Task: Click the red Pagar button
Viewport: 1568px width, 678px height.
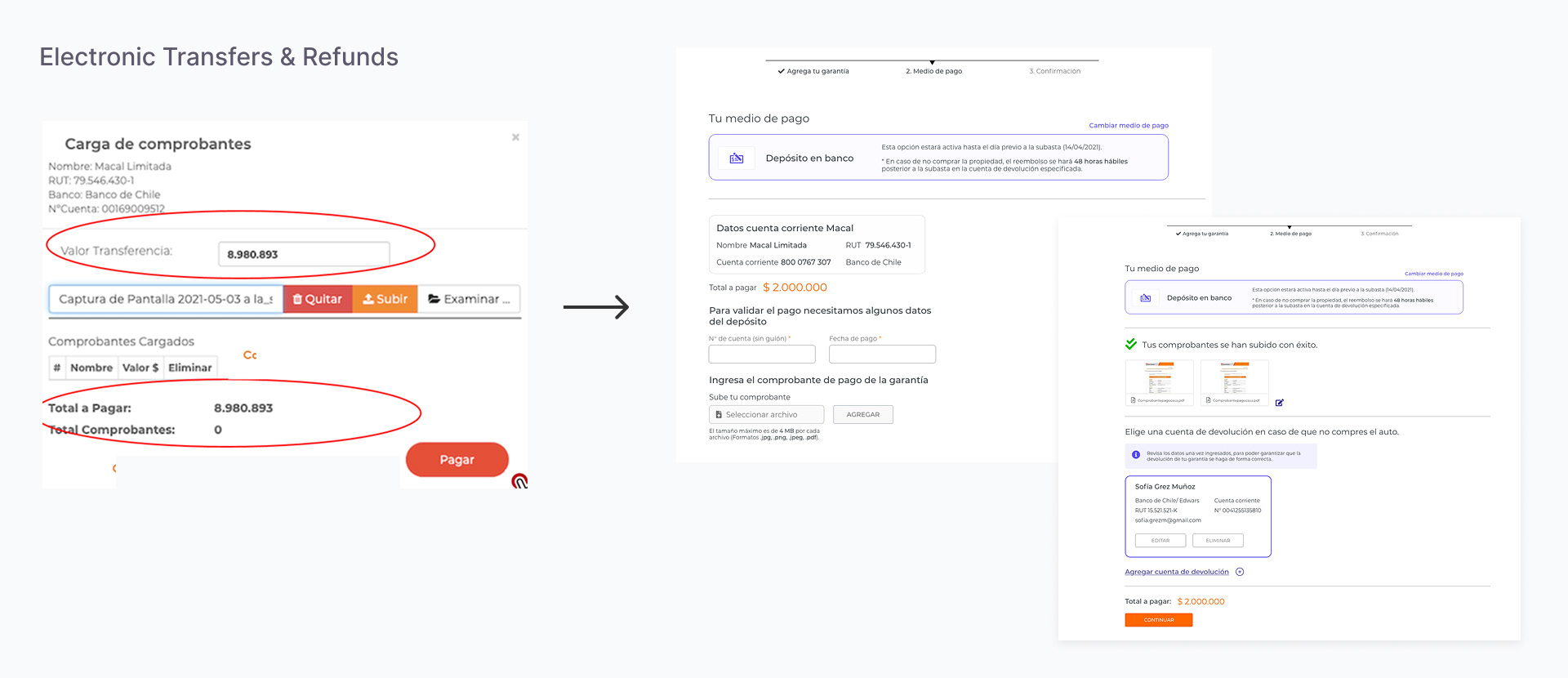Action: [x=457, y=459]
